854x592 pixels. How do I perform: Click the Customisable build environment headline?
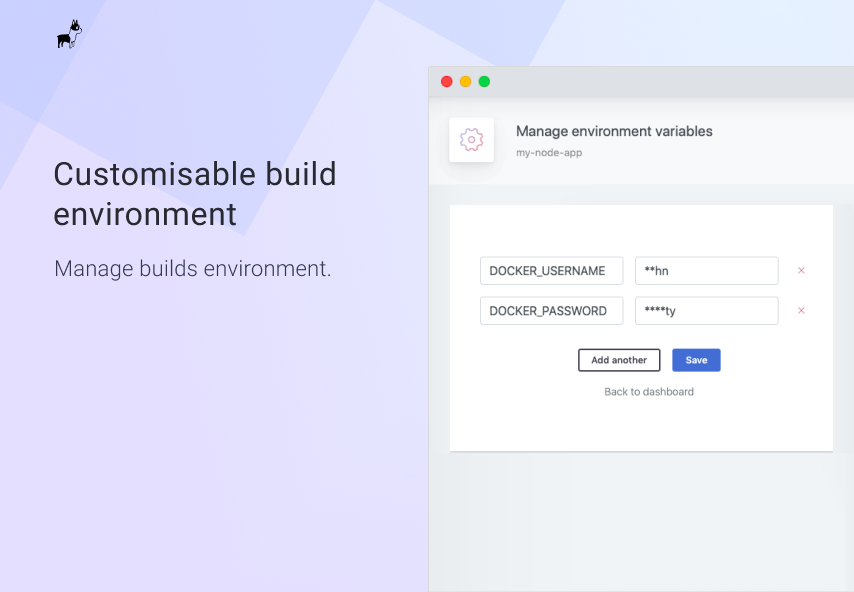pyautogui.click(x=195, y=194)
